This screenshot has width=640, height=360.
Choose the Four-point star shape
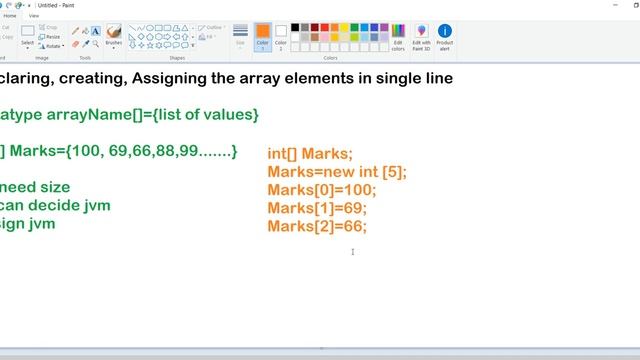[x=141, y=45]
